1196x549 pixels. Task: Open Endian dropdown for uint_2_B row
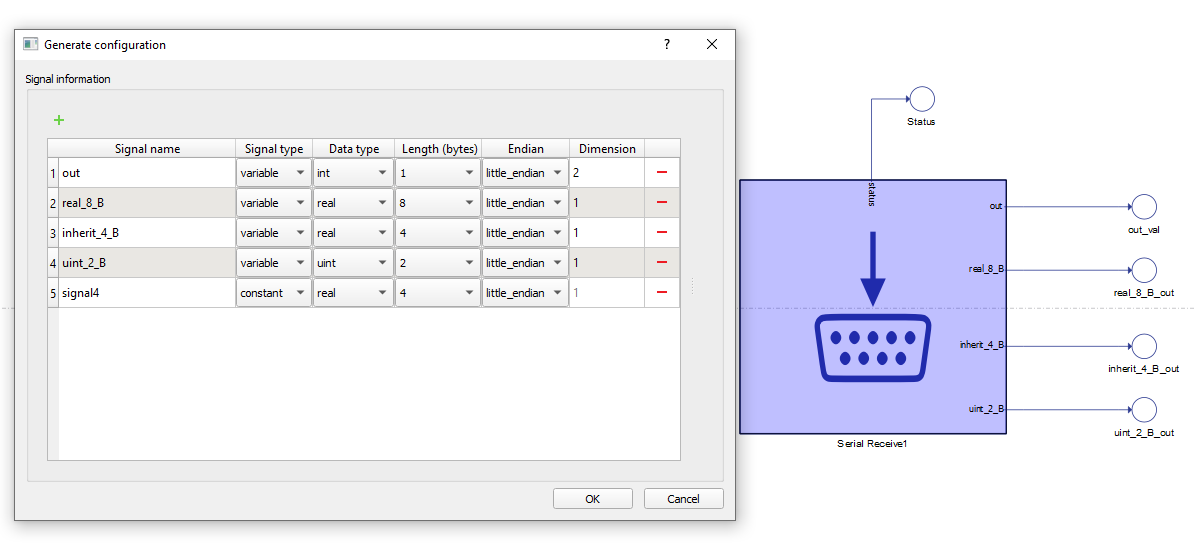(x=525, y=263)
